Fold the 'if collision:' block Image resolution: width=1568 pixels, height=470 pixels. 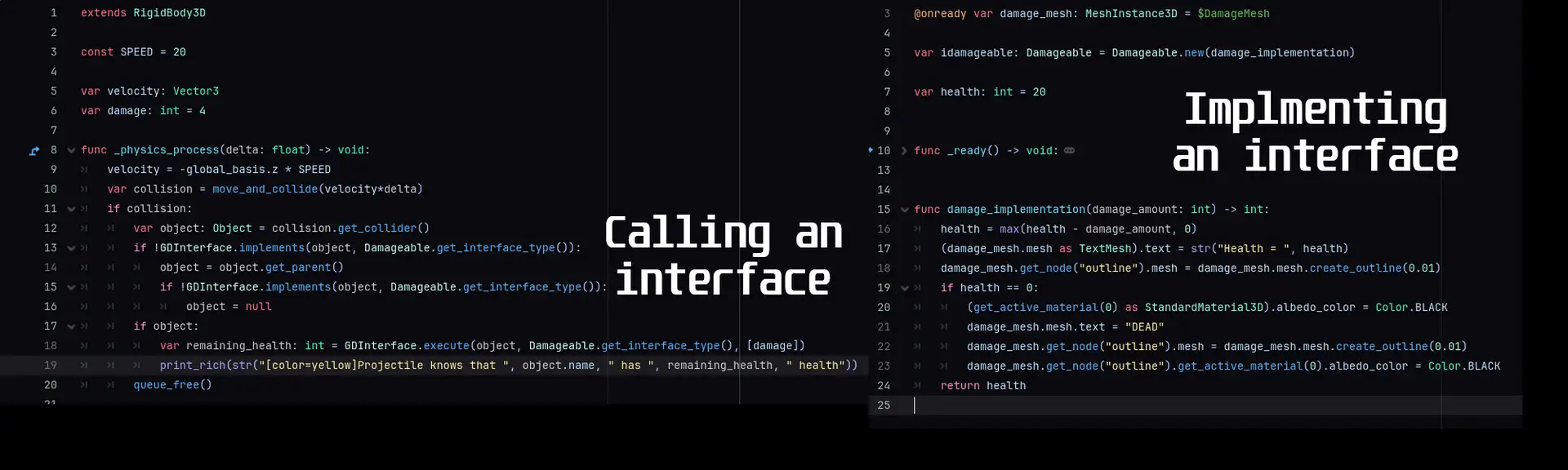pyautogui.click(x=71, y=210)
